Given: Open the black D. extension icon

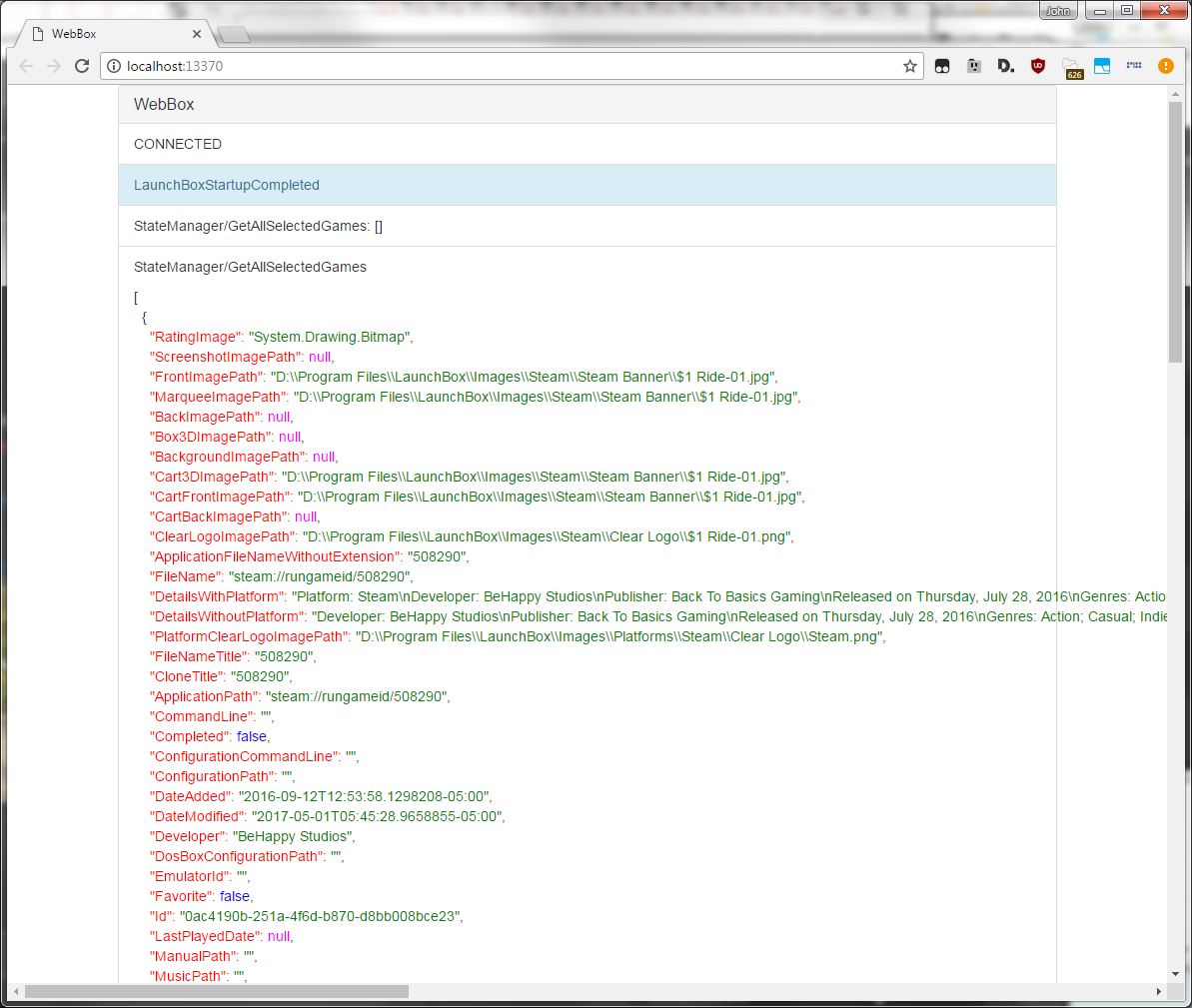Looking at the screenshot, I should pyautogui.click(x=1006, y=66).
